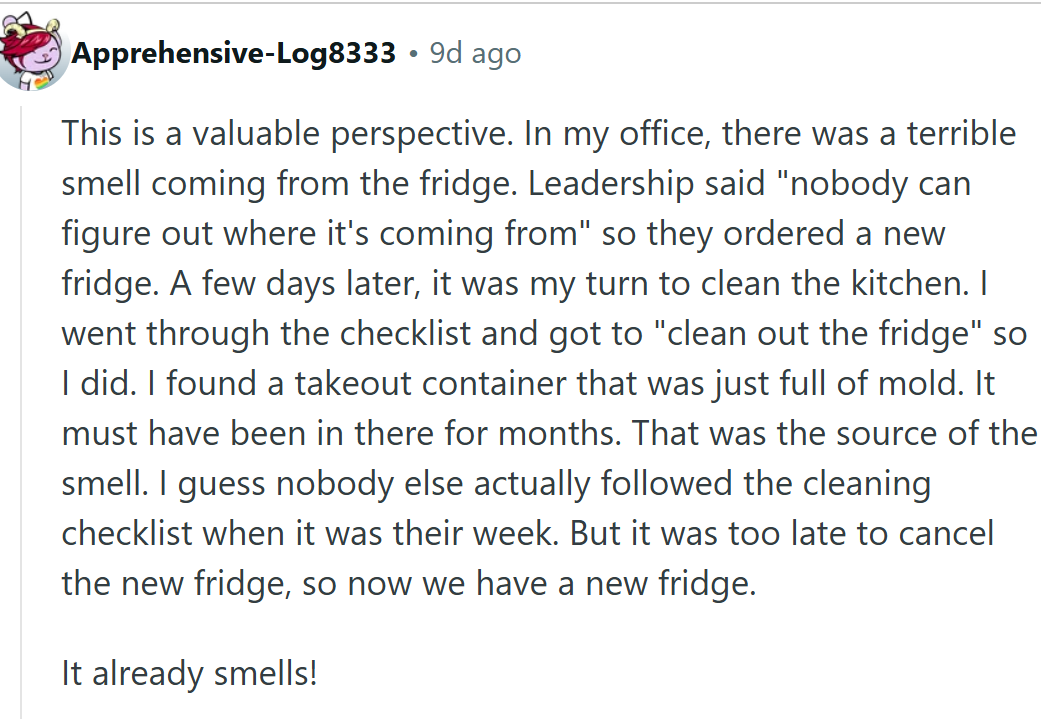
Task: Click the quoted text "nobody can"
Action: 871,184
